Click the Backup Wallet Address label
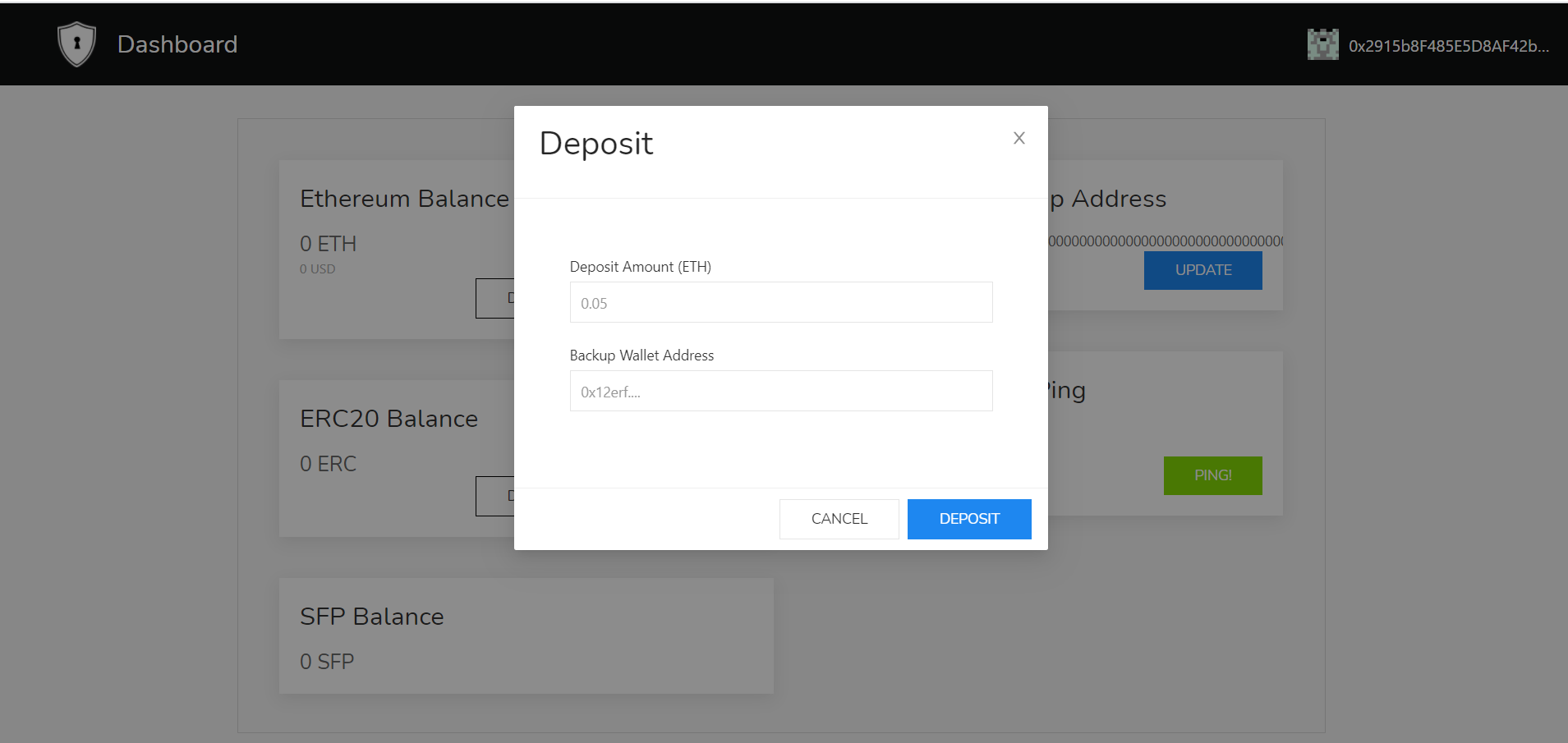Viewport: 1568px width, 743px height. click(x=641, y=355)
